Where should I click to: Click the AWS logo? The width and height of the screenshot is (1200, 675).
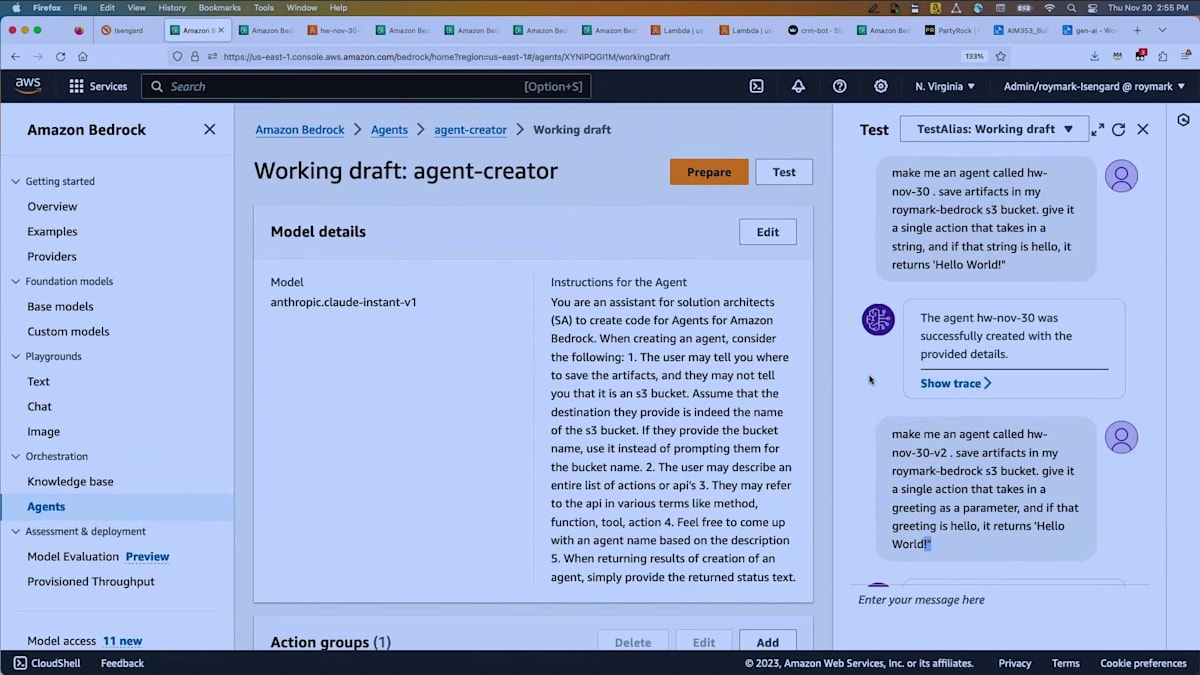click(28, 86)
